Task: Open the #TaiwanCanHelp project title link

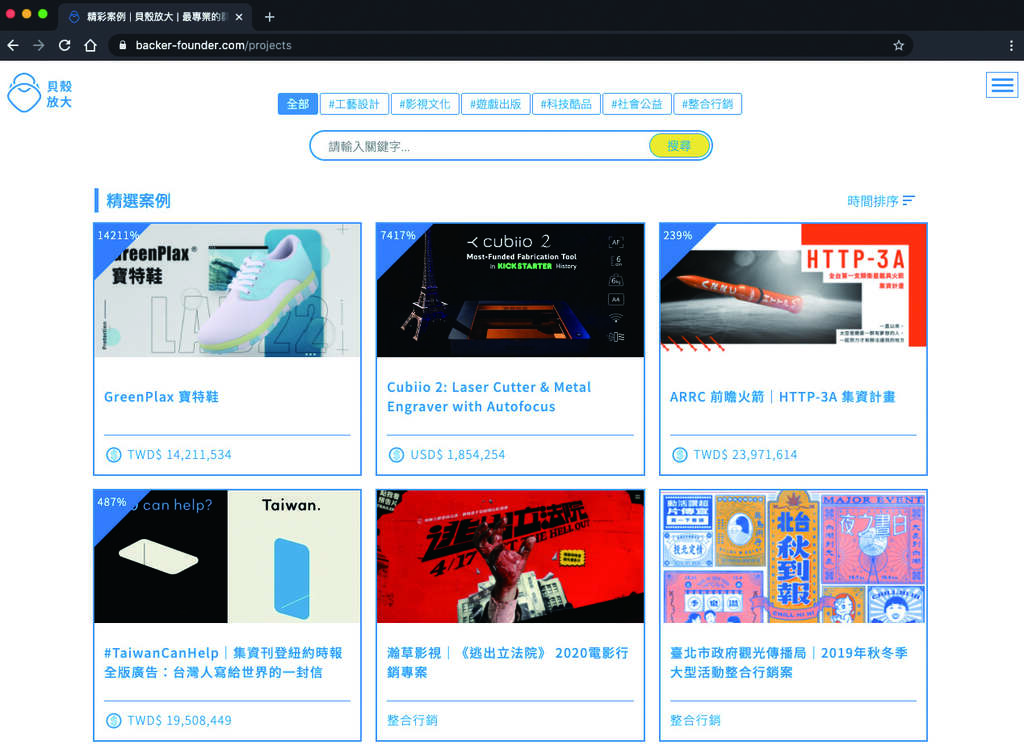Action: point(223,662)
